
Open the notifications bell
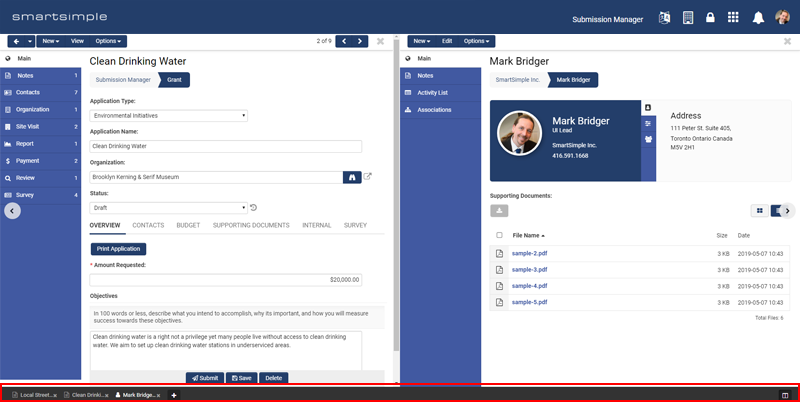point(758,18)
